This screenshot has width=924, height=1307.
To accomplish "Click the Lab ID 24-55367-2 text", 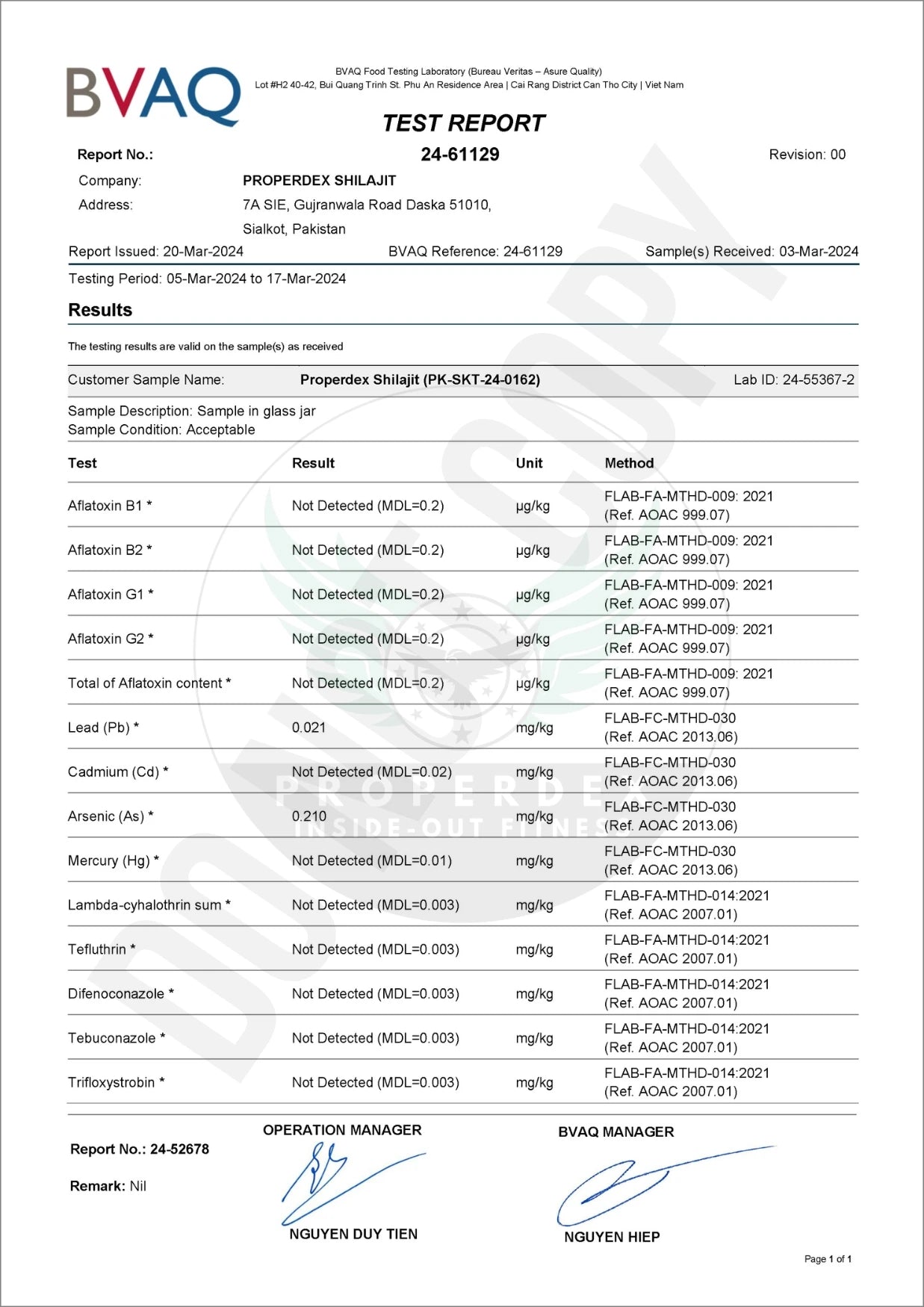I will 793,379.
